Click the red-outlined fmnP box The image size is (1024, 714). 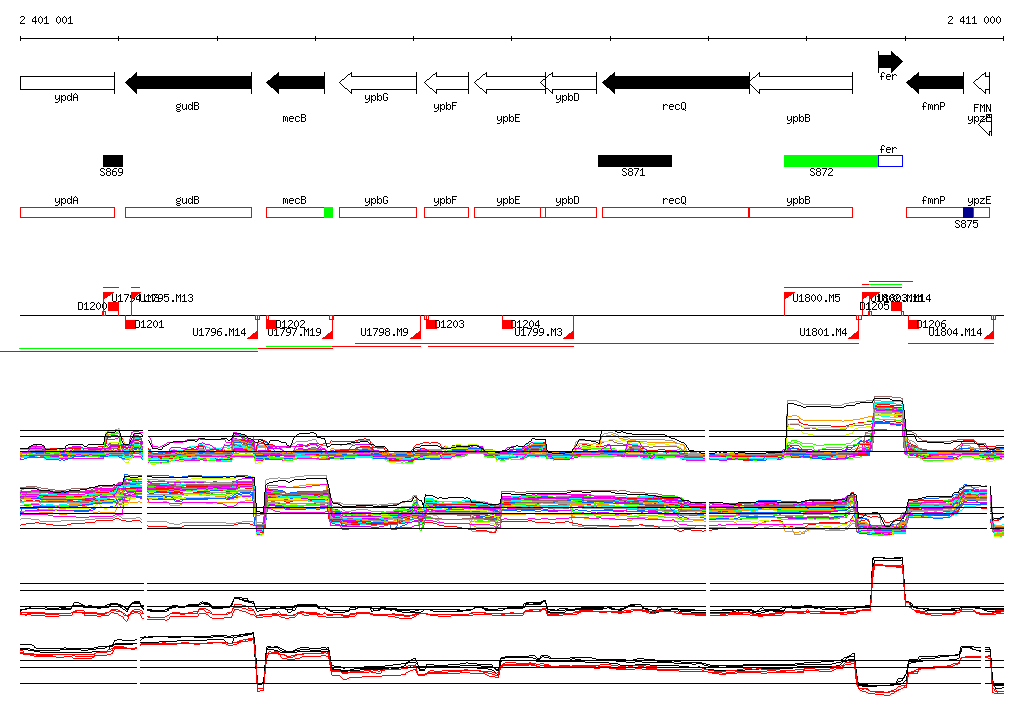(x=935, y=212)
